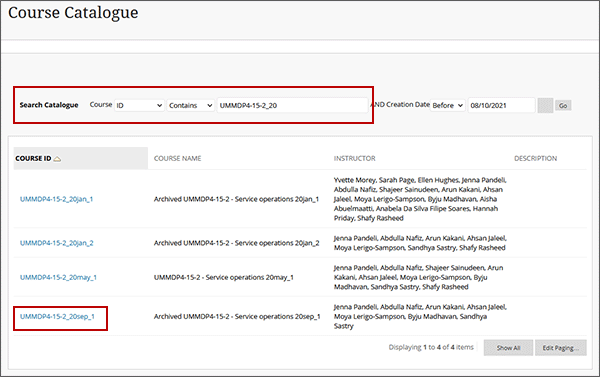Viewport: 600px width, 377px height.
Task: Open course link UMMDP4-15-2_20may_1
Action: click(58, 277)
